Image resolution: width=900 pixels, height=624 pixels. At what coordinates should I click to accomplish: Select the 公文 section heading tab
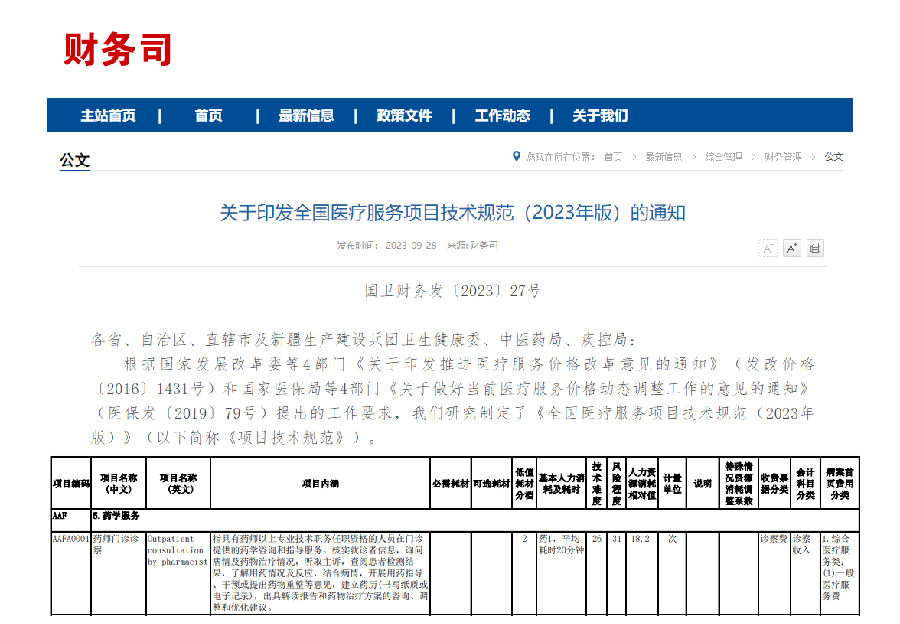point(75,159)
